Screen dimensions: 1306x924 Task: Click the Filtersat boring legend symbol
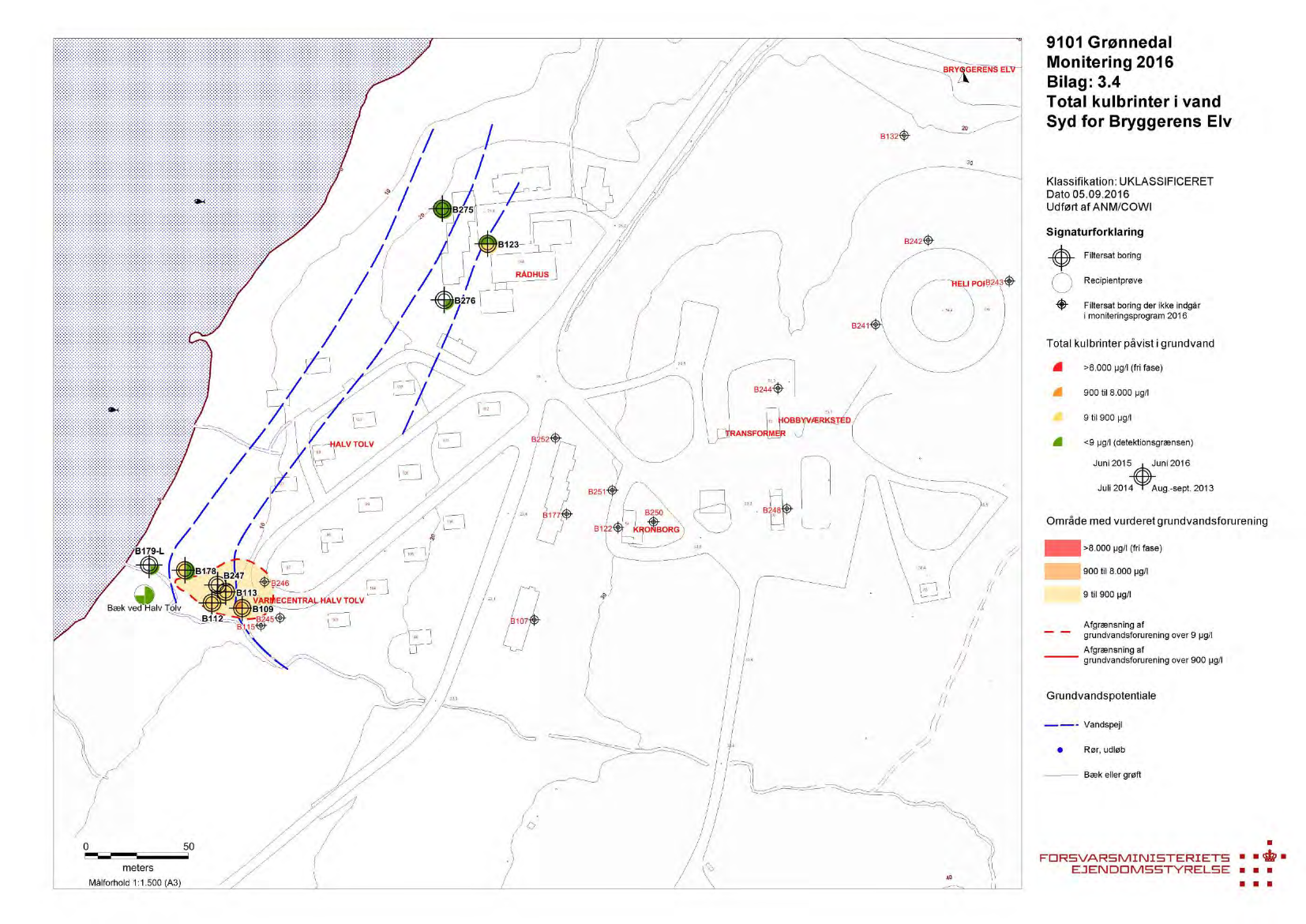point(1062,257)
